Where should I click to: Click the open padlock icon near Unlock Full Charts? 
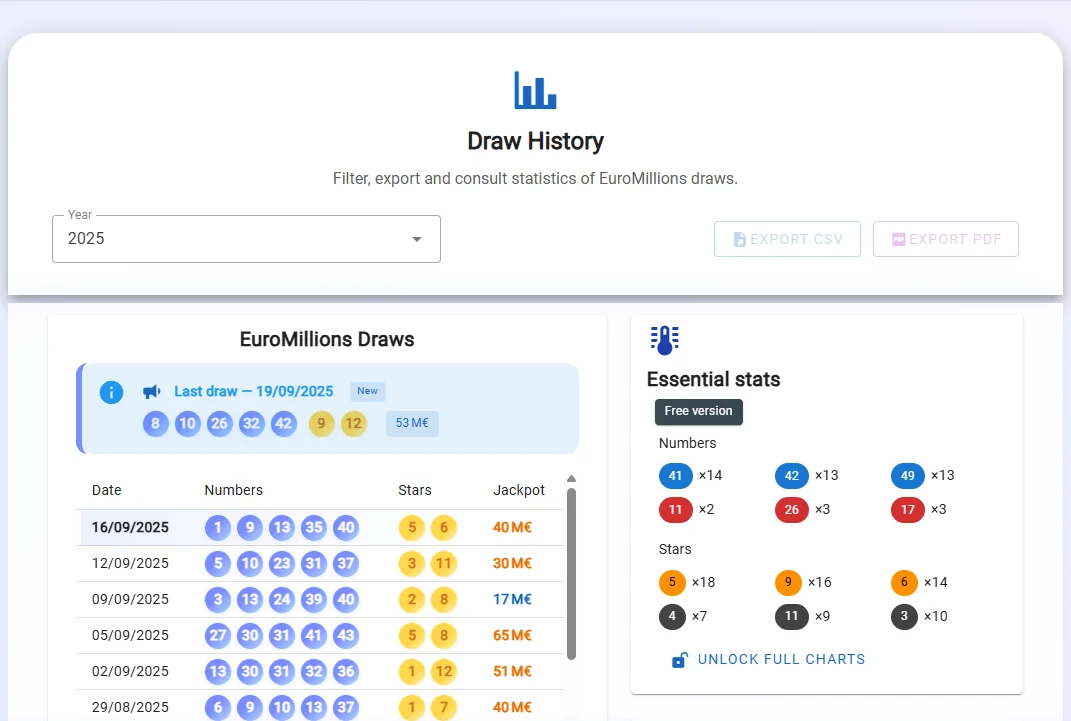click(x=680, y=660)
